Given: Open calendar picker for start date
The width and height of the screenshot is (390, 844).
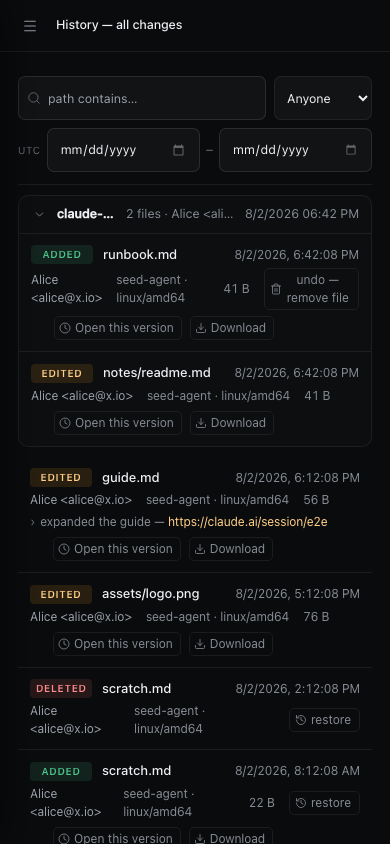Looking at the screenshot, I should coord(179,150).
